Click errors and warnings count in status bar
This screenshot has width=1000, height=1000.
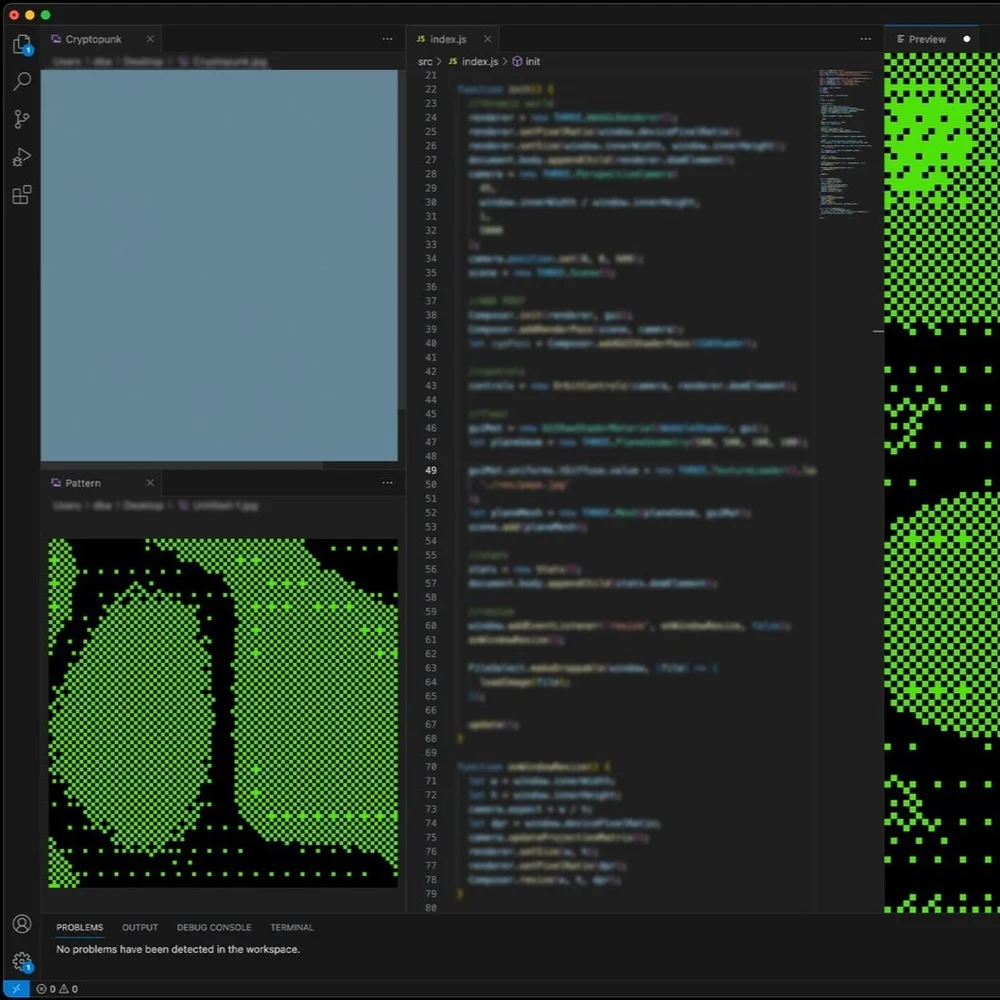57,989
